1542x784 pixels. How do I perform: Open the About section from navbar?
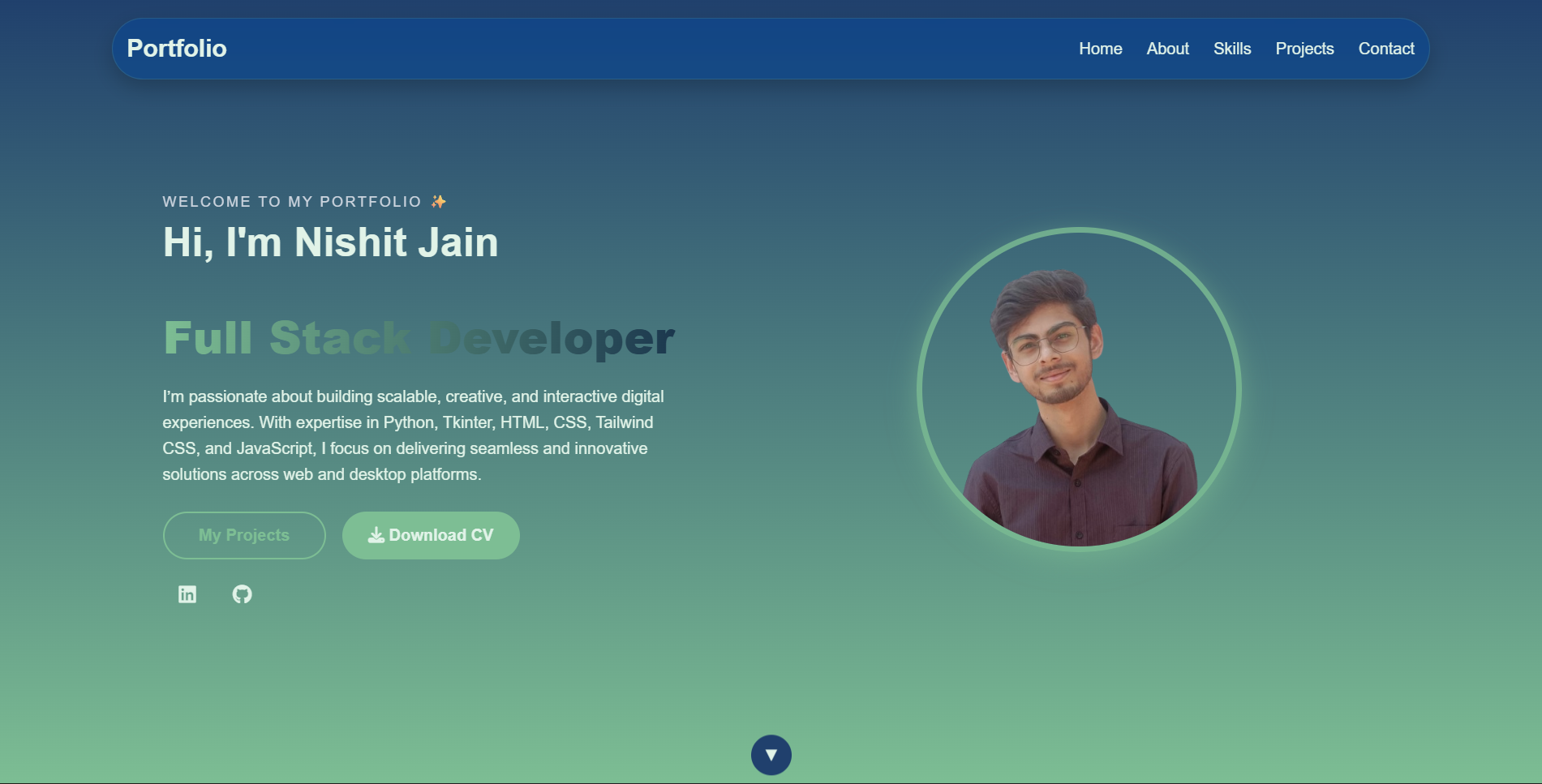(x=1167, y=49)
